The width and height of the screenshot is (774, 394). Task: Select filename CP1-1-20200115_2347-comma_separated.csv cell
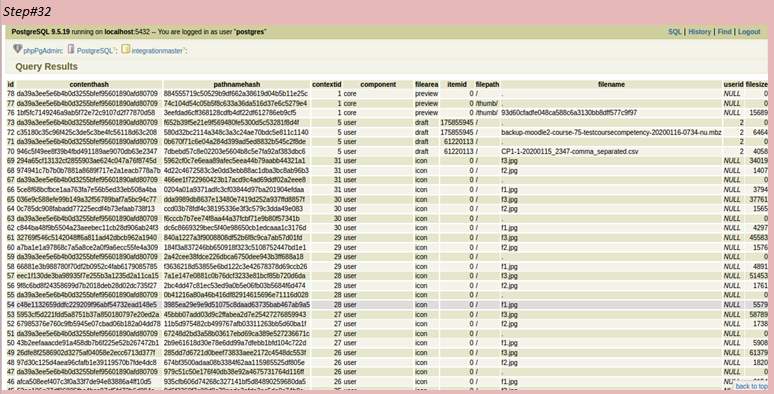570,152
